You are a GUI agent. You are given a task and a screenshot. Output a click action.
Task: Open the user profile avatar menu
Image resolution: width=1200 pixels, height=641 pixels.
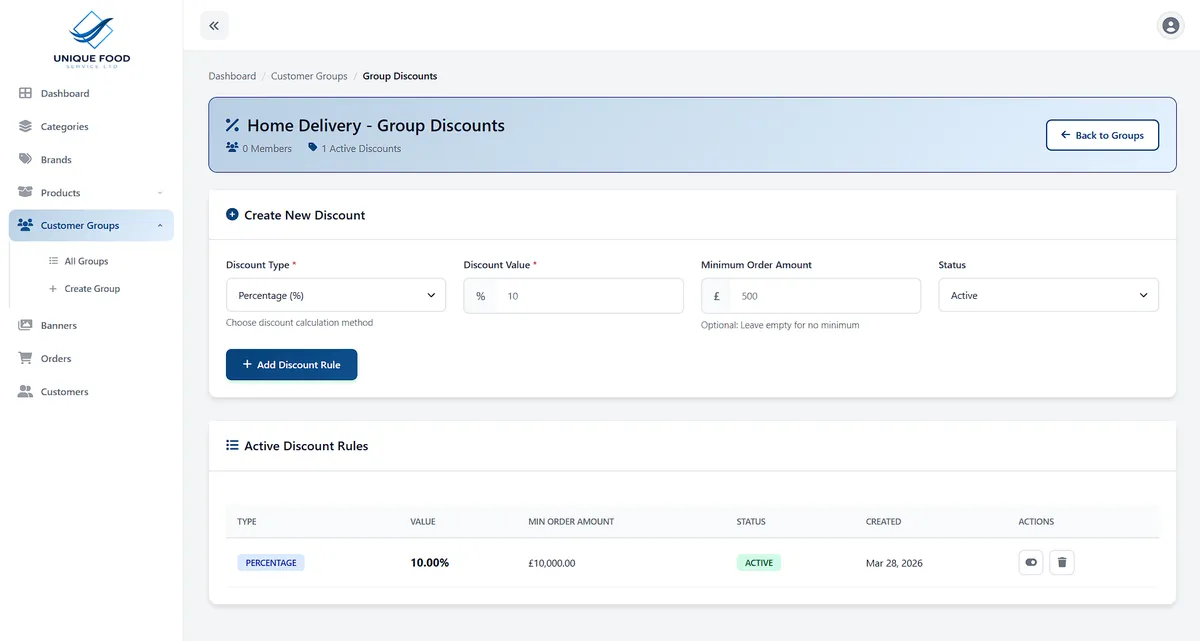[x=1170, y=26]
